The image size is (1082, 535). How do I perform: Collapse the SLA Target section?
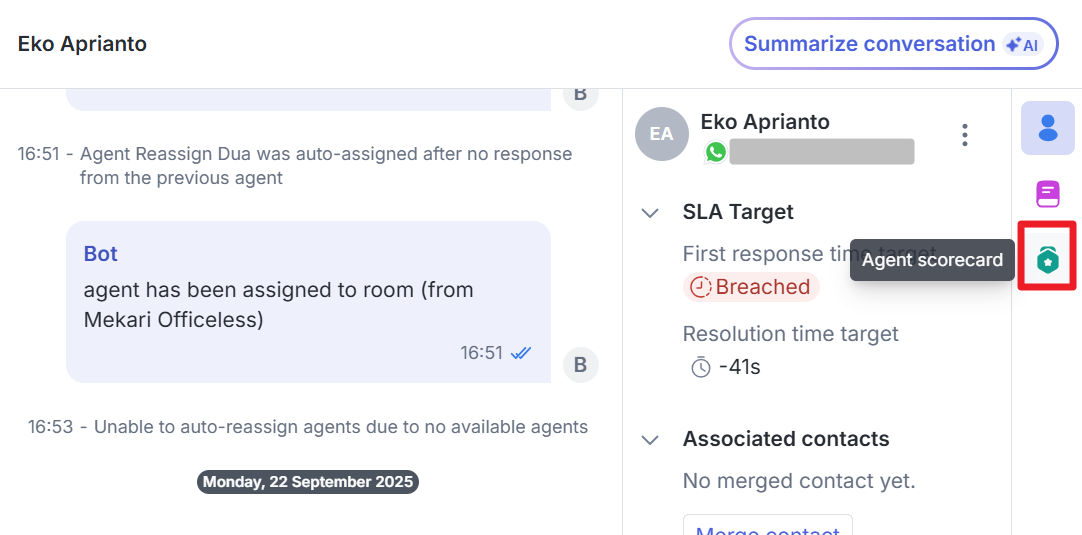[650, 212]
